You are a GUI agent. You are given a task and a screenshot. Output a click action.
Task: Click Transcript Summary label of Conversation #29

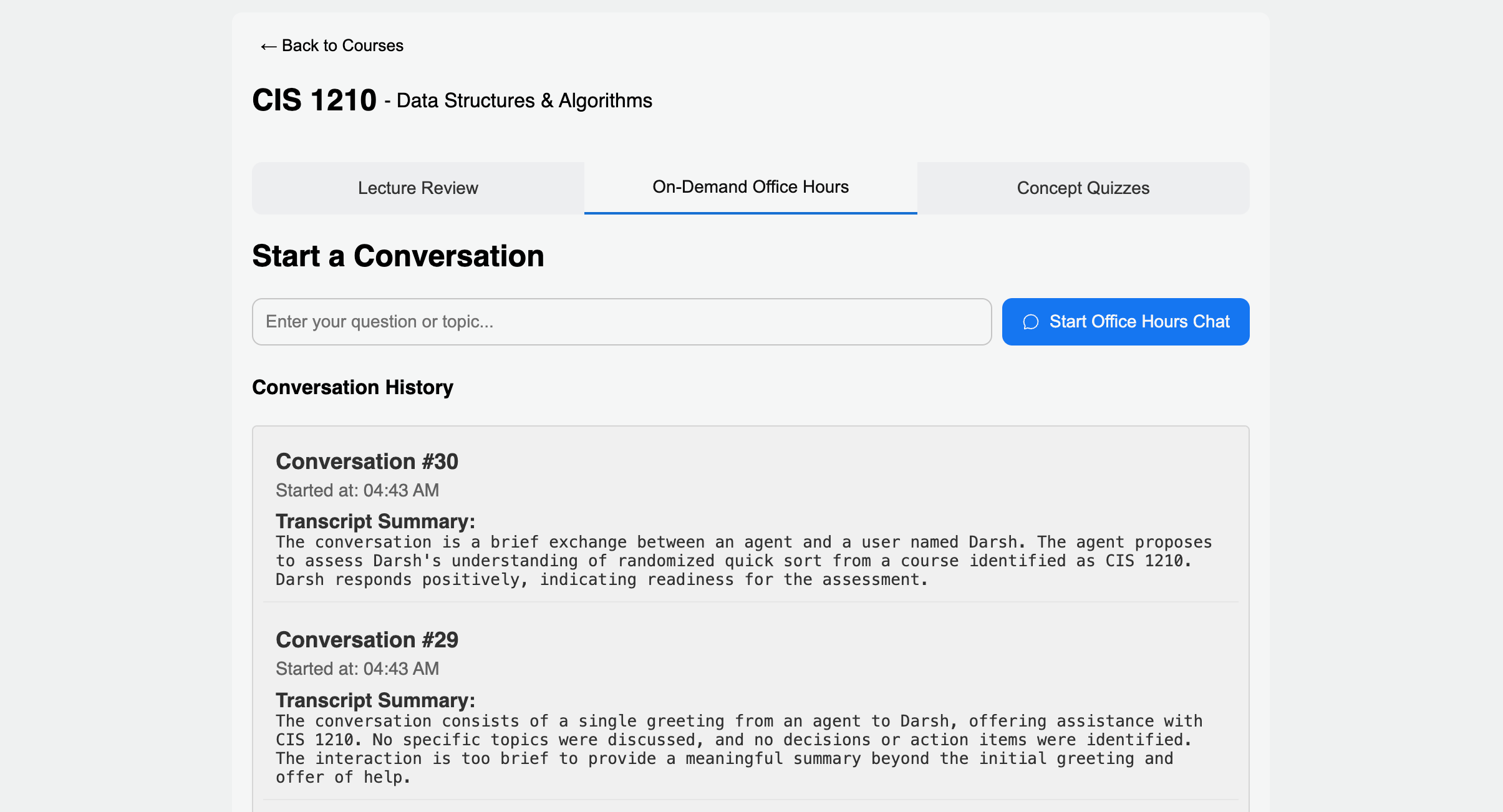pyautogui.click(x=375, y=700)
